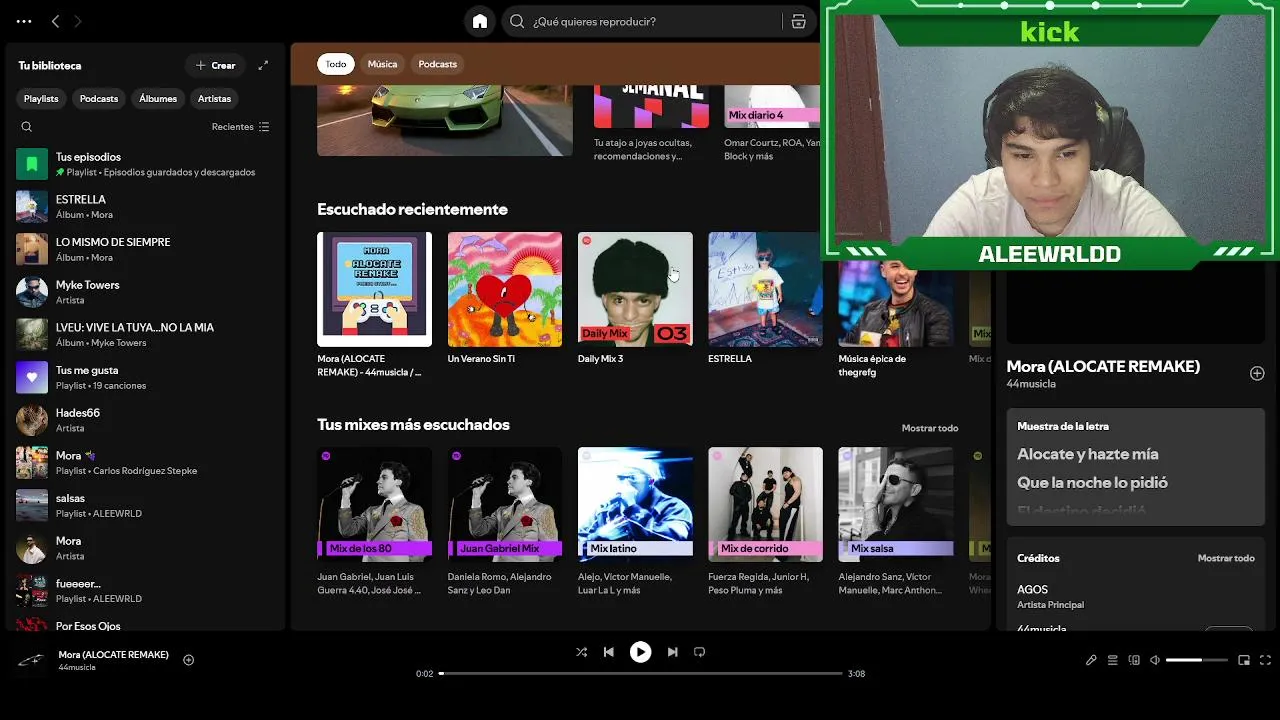
Task: Click the search magnifier icon in top bar
Action: coord(517,21)
